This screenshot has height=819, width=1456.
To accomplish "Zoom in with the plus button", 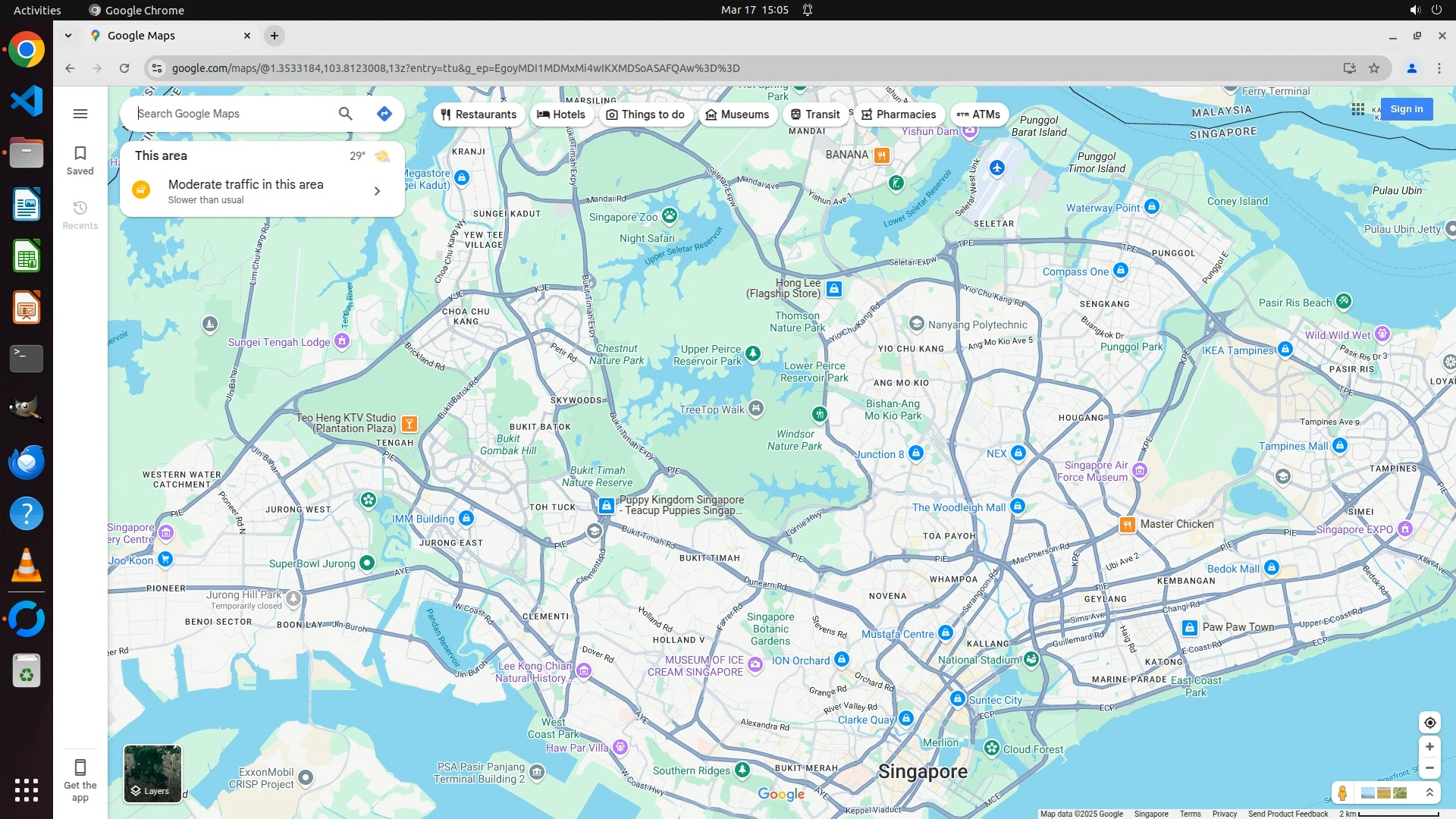I will (1429, 747).
